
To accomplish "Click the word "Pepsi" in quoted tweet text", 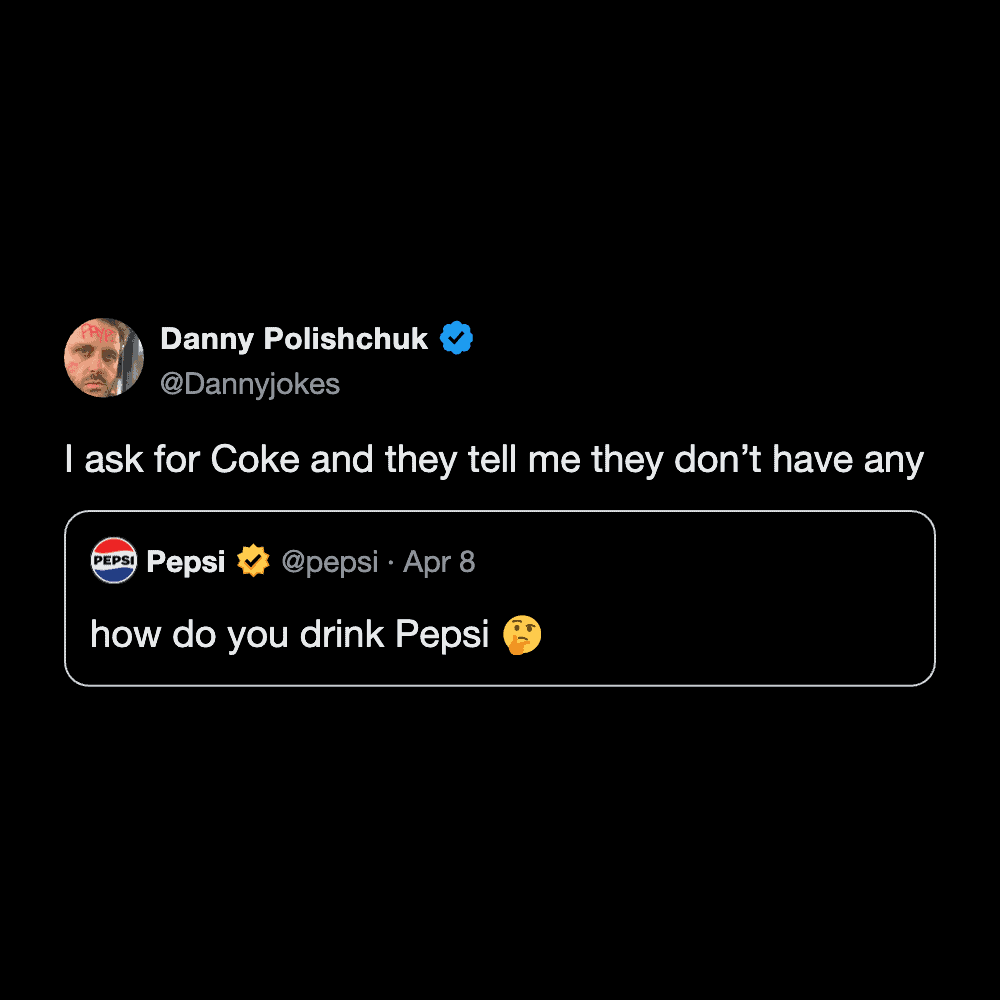I will [x=442, y=635].
